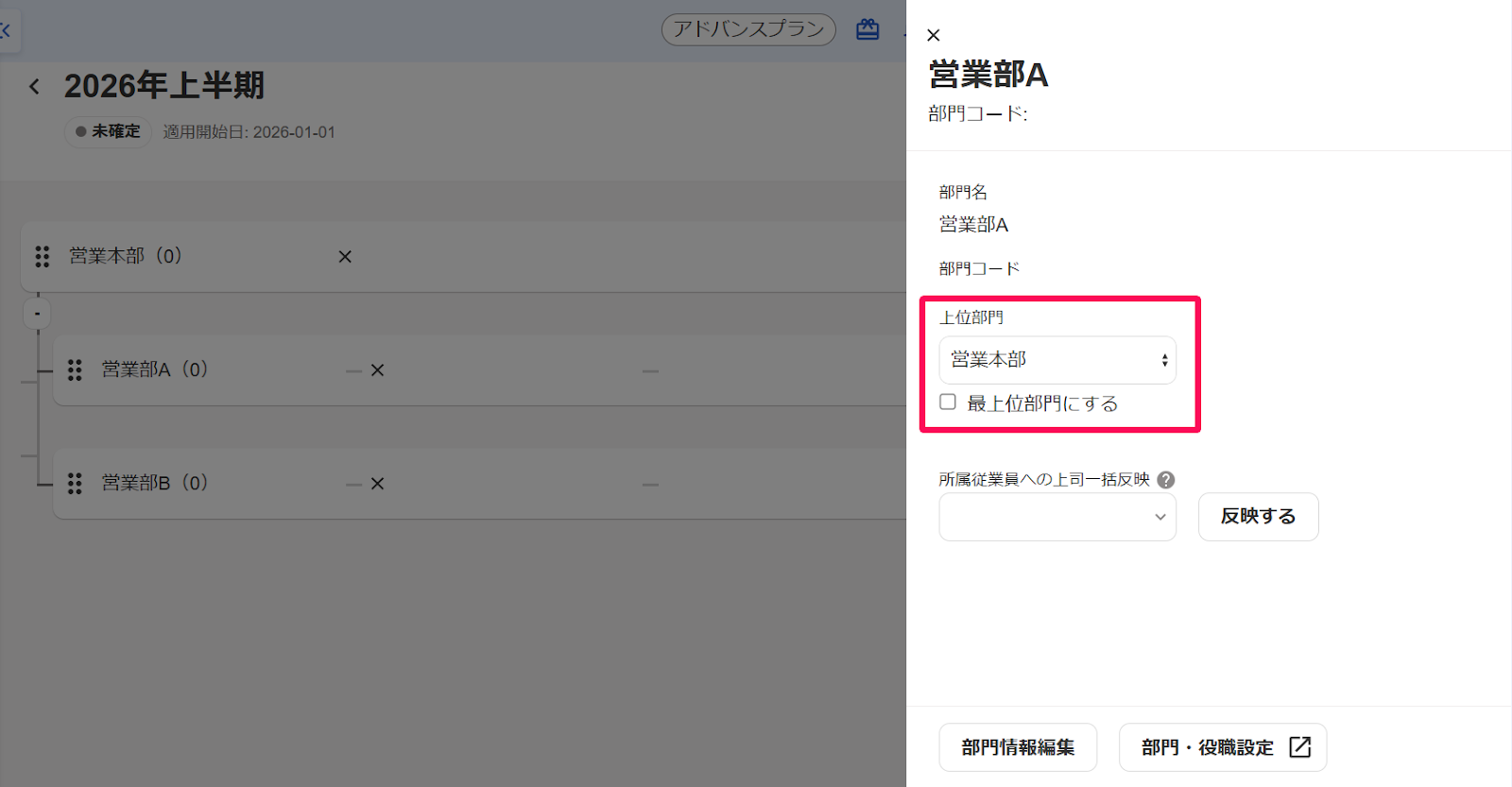Grab the drag handle of 営業本部
The width and height of the screenshot is (1512, 787).
pos(43,257)
